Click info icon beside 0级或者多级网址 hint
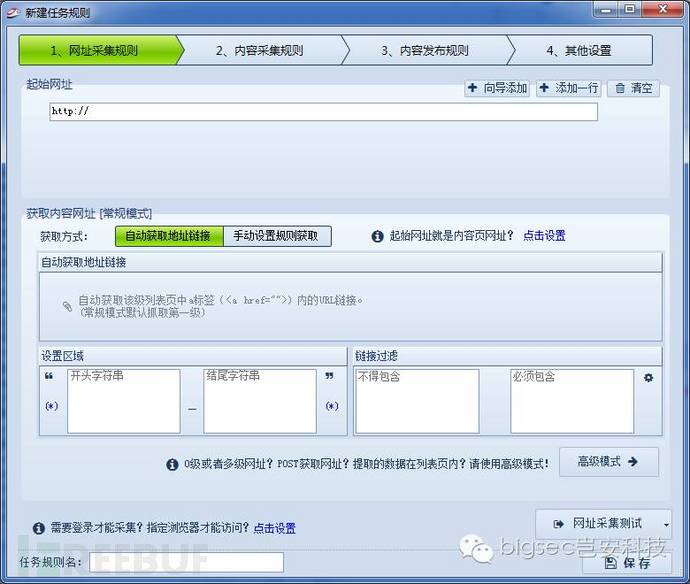Viewport: 690px width, 584px height. coord(172,464)
